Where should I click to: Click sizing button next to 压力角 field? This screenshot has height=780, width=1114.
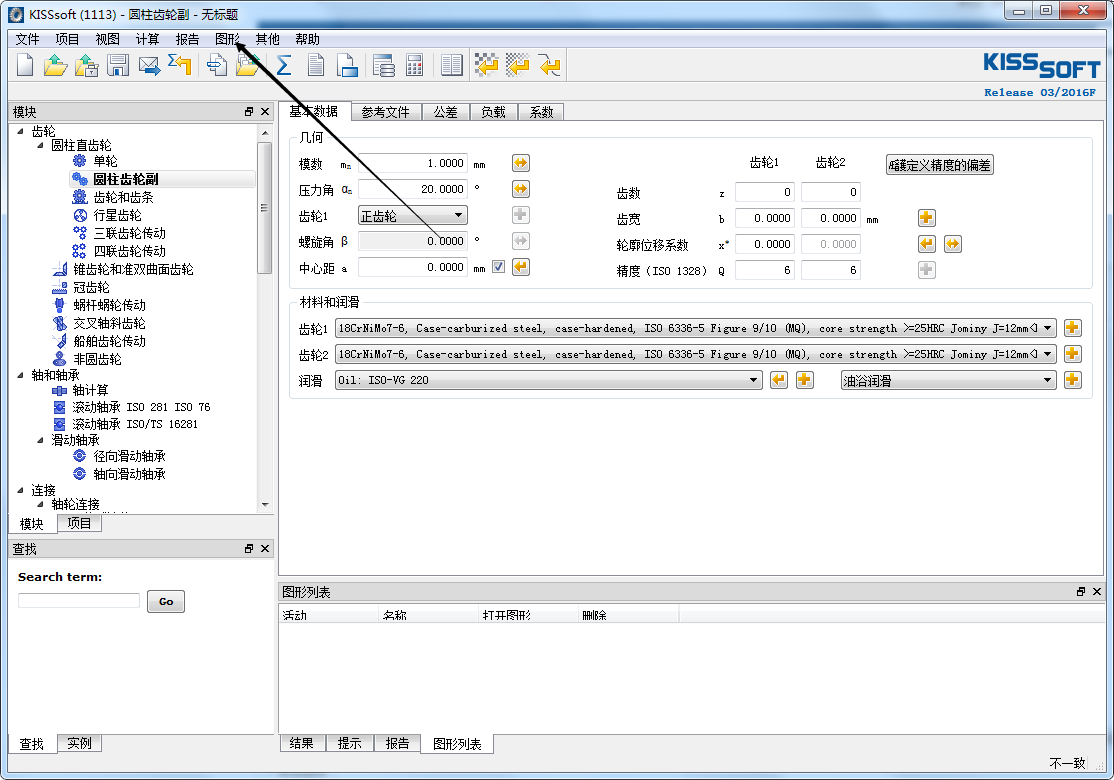(521, 189)
